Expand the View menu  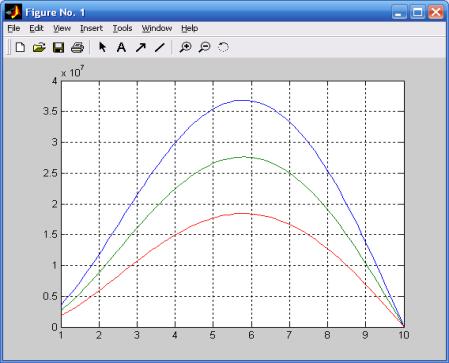point(62,29)
